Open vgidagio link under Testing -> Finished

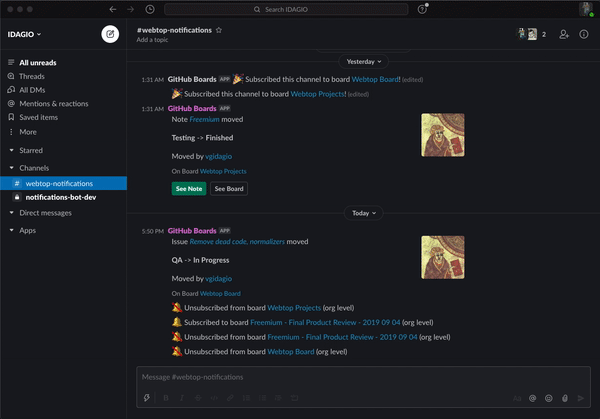(x=218, y=157)
